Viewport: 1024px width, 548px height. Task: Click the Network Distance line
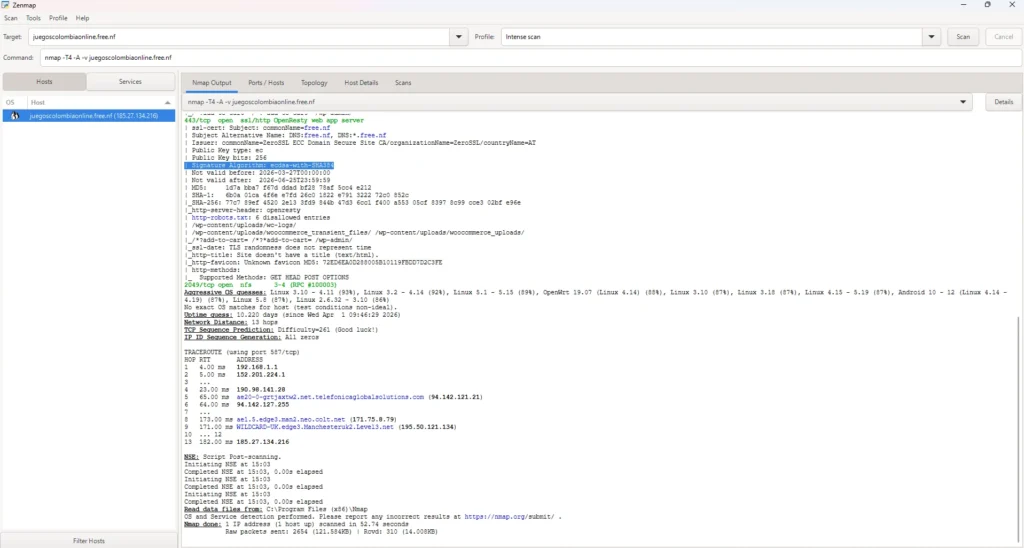click(x=231, y=323)
